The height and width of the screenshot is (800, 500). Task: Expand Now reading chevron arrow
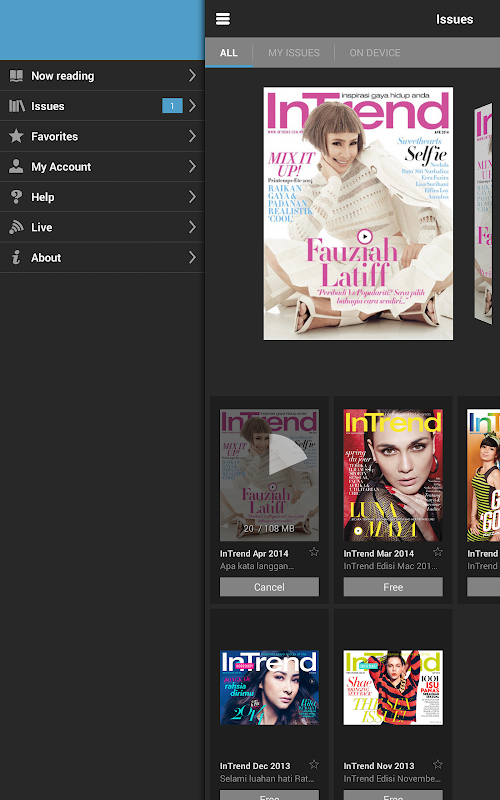(192, 76)
